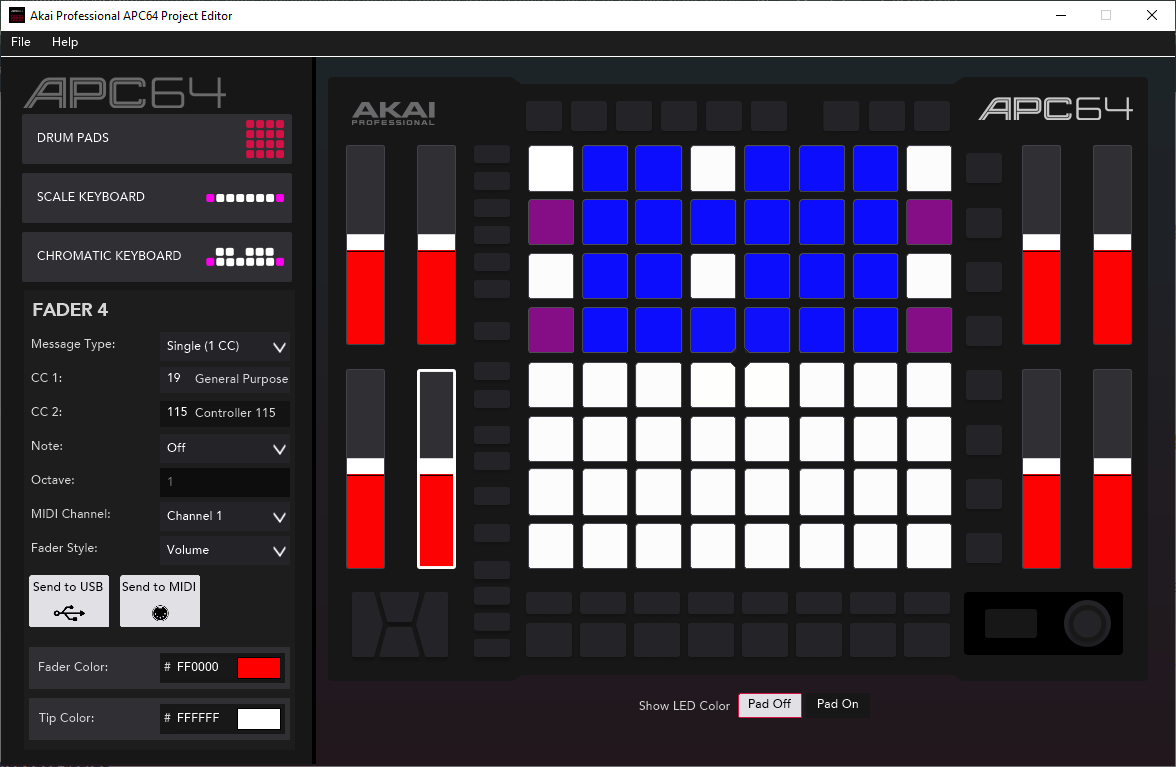Click the AKAI Professional logo
The image size is (1176, 767).
[x=393, y=112]
